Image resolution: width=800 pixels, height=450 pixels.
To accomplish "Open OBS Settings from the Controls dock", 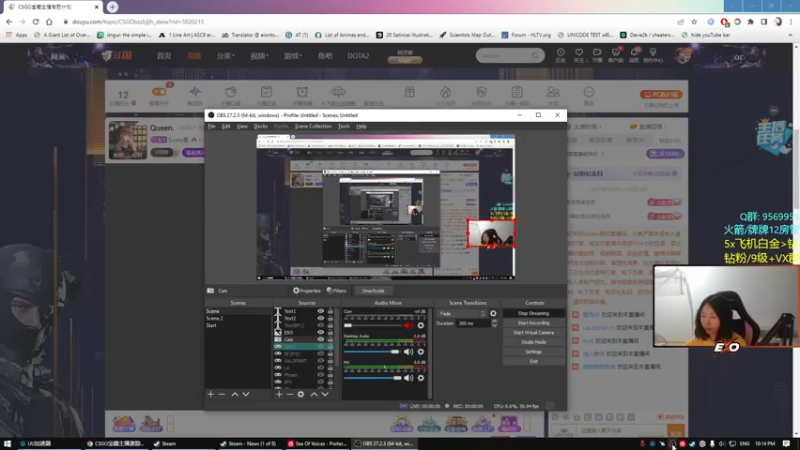I will (534, 352).
